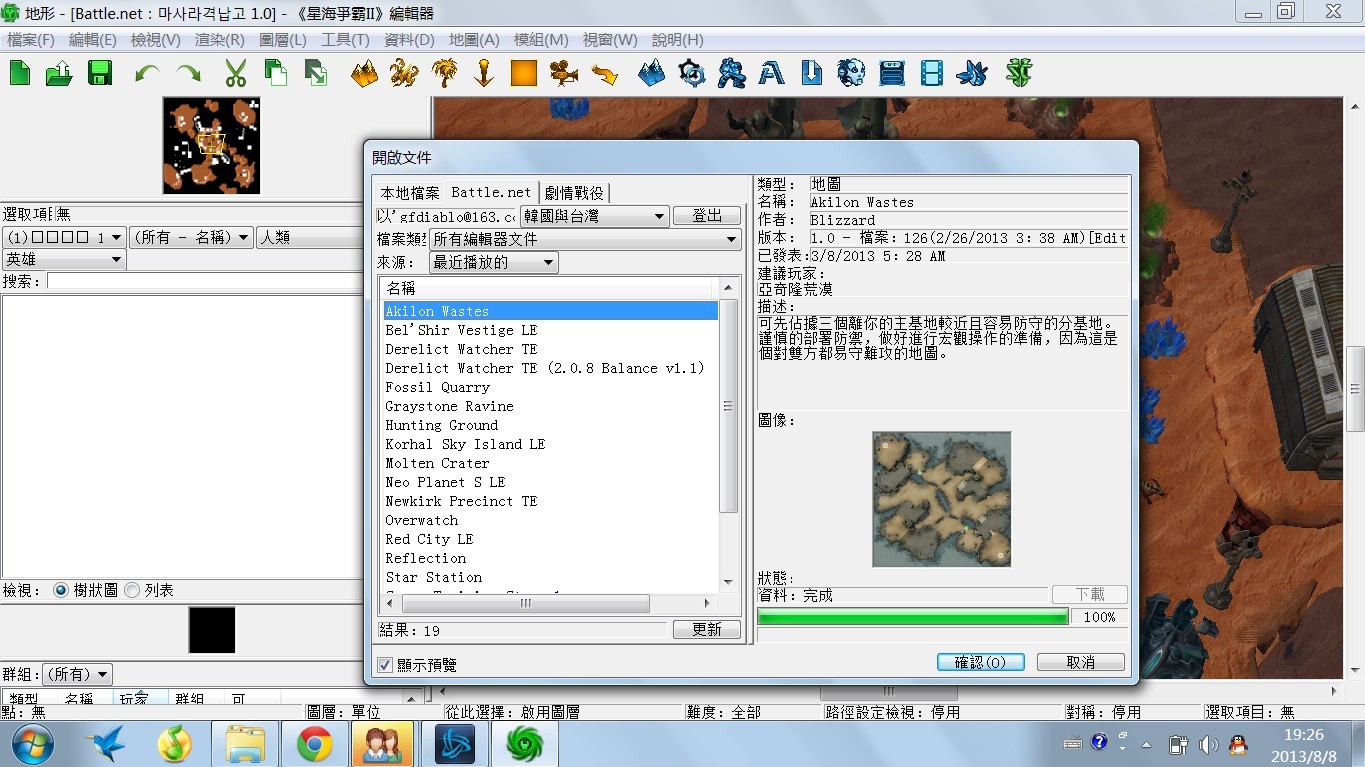
Task: Open the blue terrain module icon
Action: [652, 73]
